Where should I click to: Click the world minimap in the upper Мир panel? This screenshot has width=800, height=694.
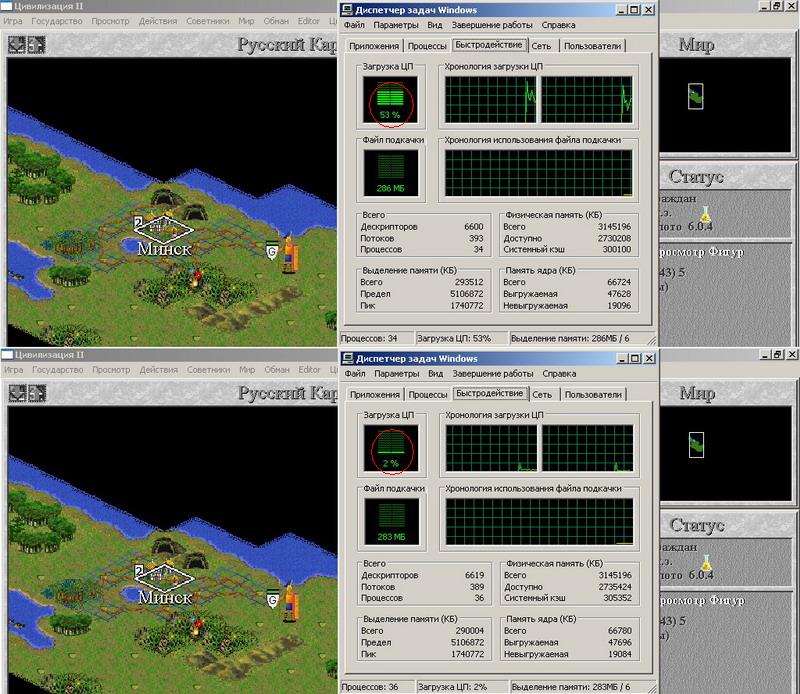coord(724,105)
